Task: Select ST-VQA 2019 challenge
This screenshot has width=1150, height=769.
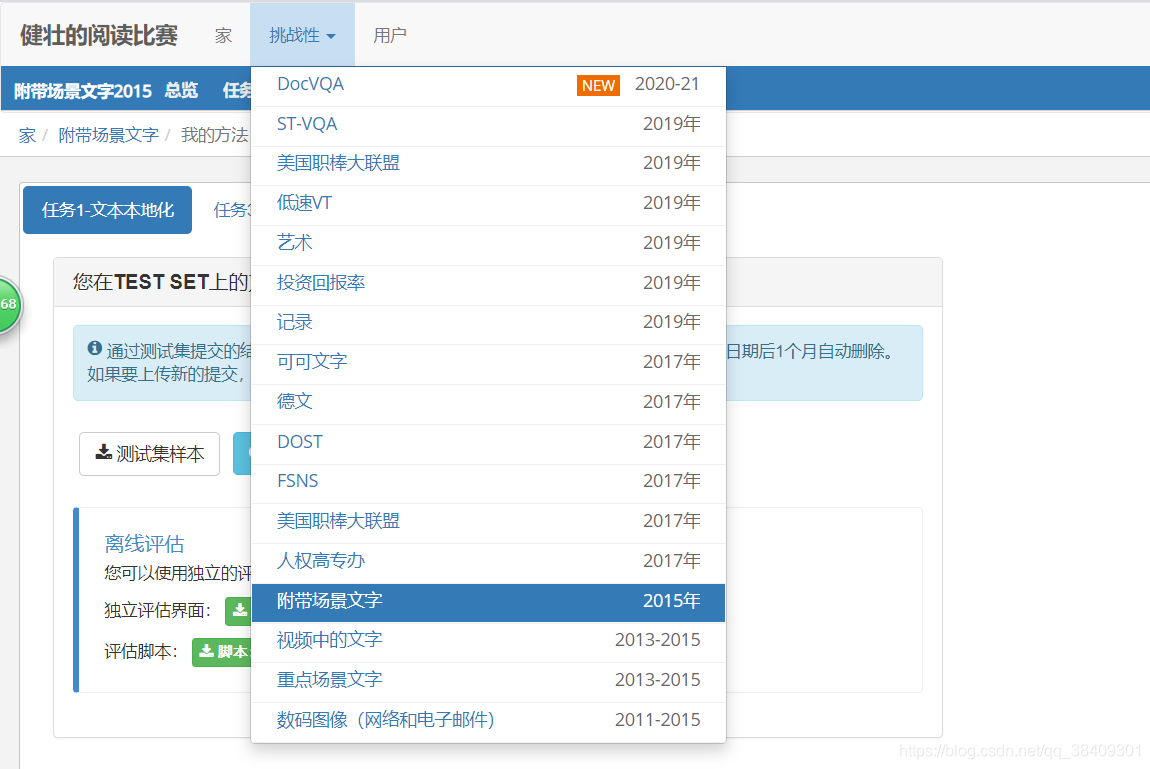Action: point(488,125)
